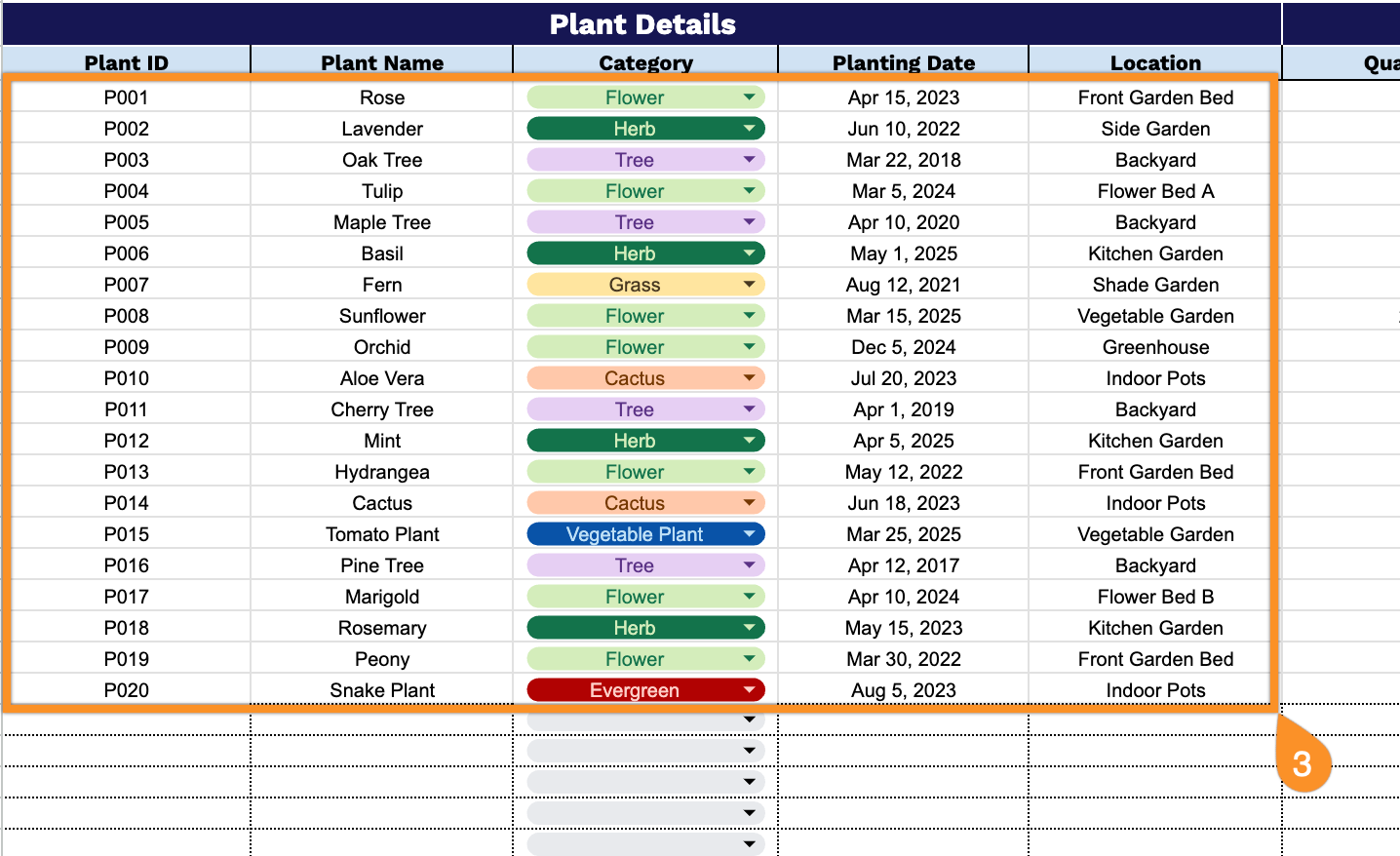Image resolution: width=1400 pixels, height=856 pixels.
Task: Select the cell containing Sunflower
Action: click(x=381, y=315)
